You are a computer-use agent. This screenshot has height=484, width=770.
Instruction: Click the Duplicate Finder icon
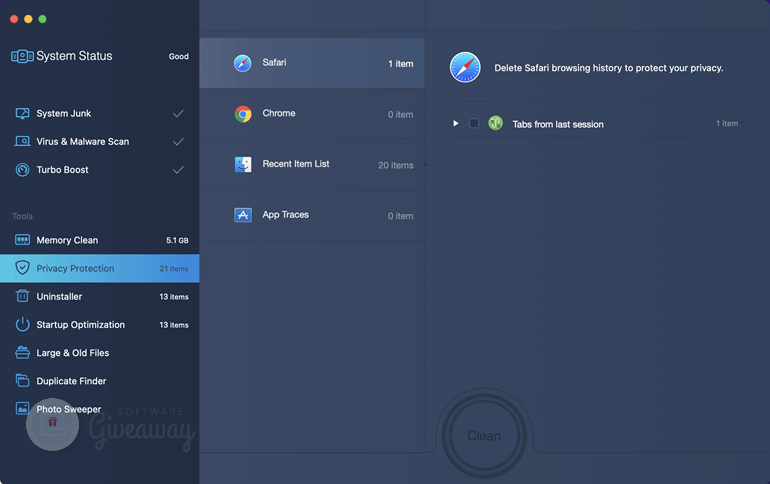click(x=22, y=380)
